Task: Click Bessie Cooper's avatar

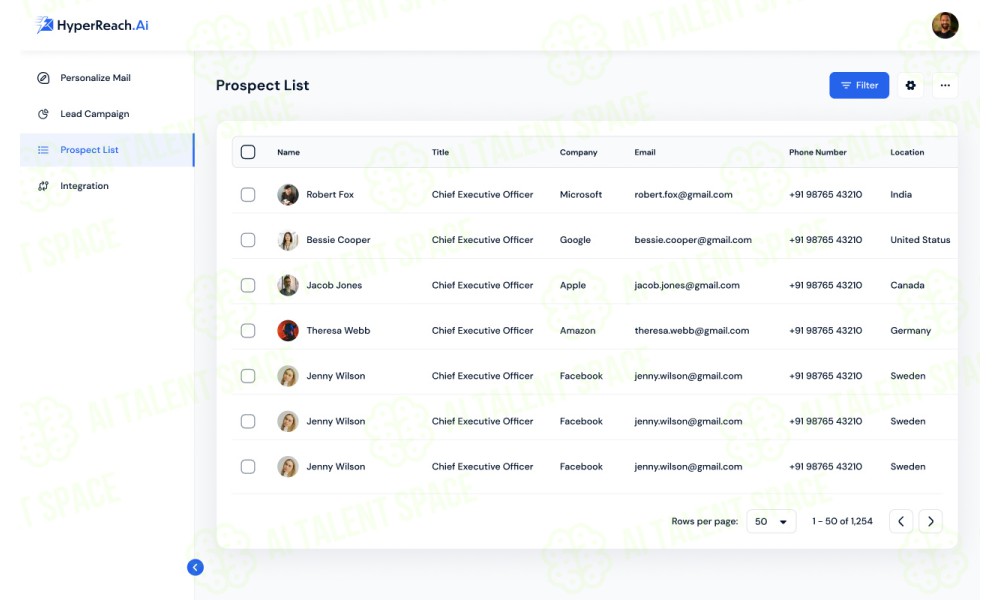Action: click(x=288, y=240)
